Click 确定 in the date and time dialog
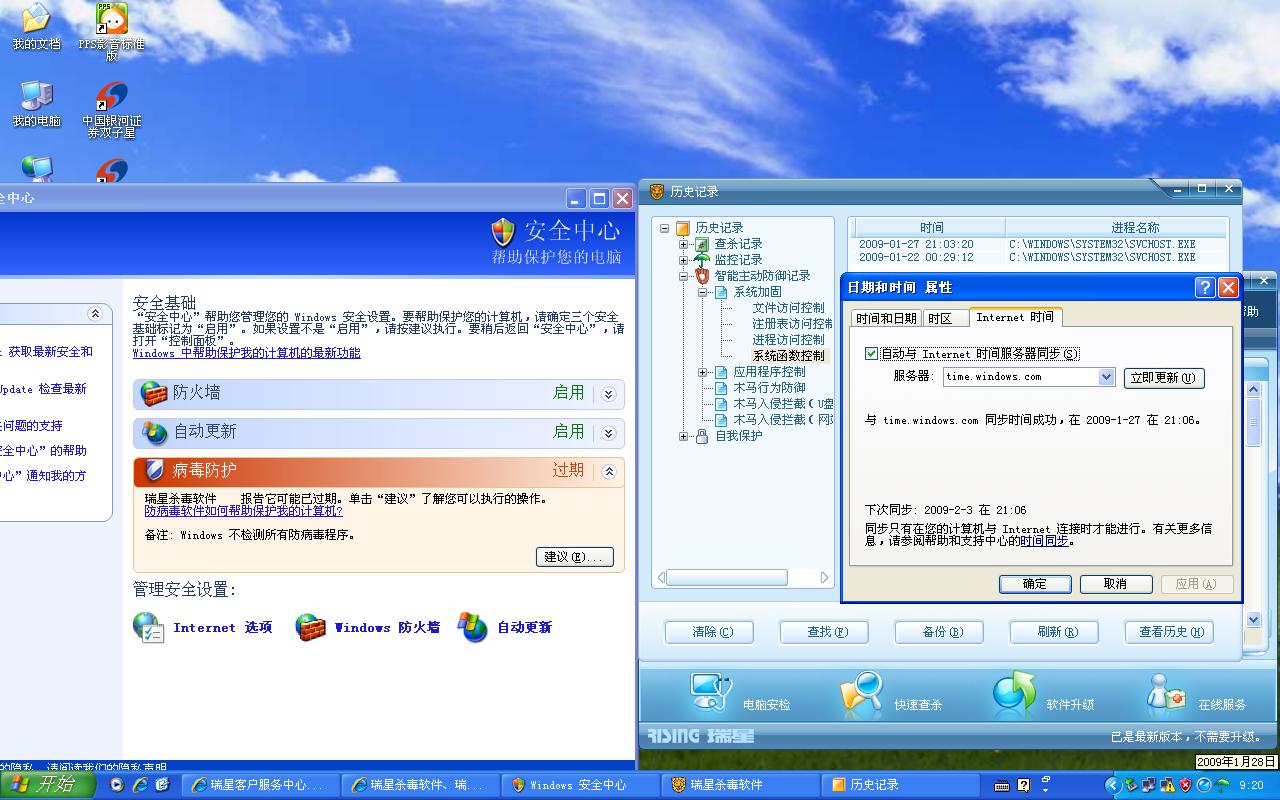This screenshot has height=800, width=1280. tap(1035, 584)
